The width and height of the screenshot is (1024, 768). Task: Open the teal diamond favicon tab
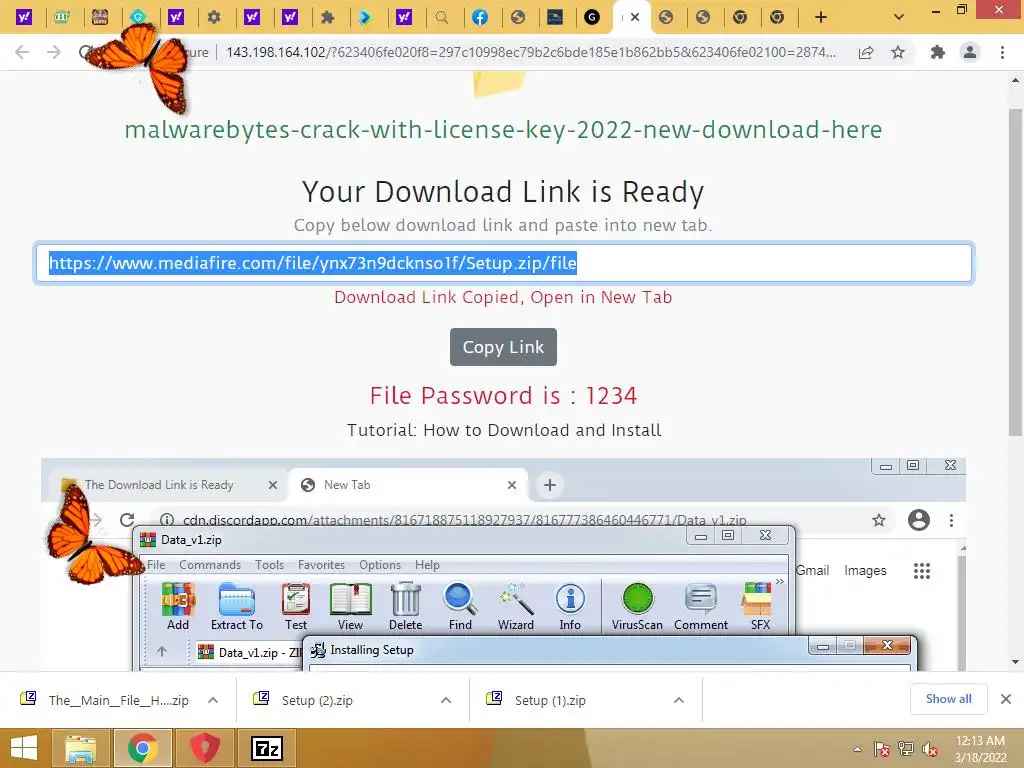138,18
